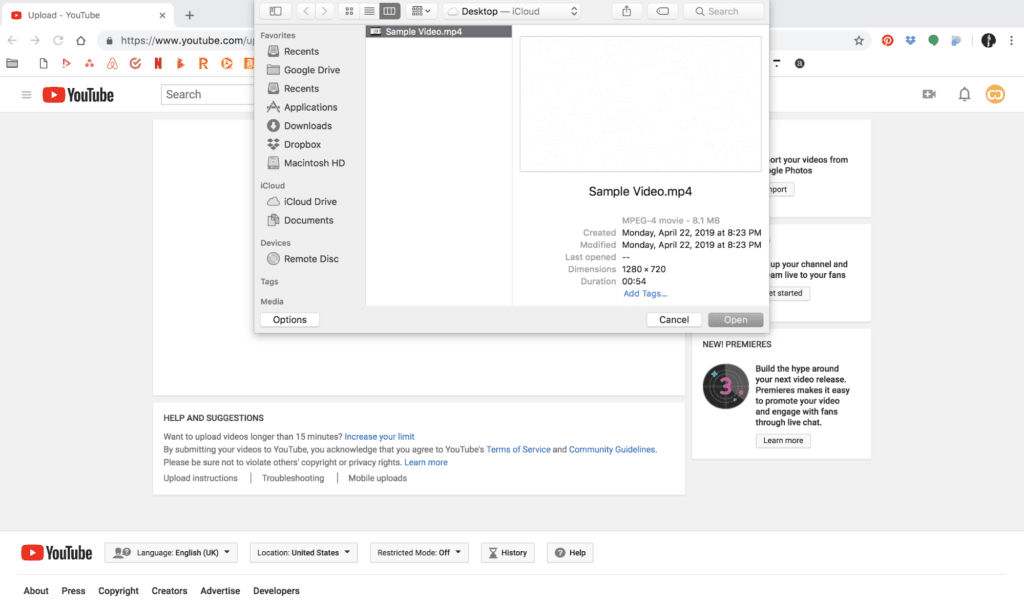The height and width of the screenshot is (605, 1024).
Task: Expand the Restricted Mode: Off dropdown
Action: (x=418, y=552)
